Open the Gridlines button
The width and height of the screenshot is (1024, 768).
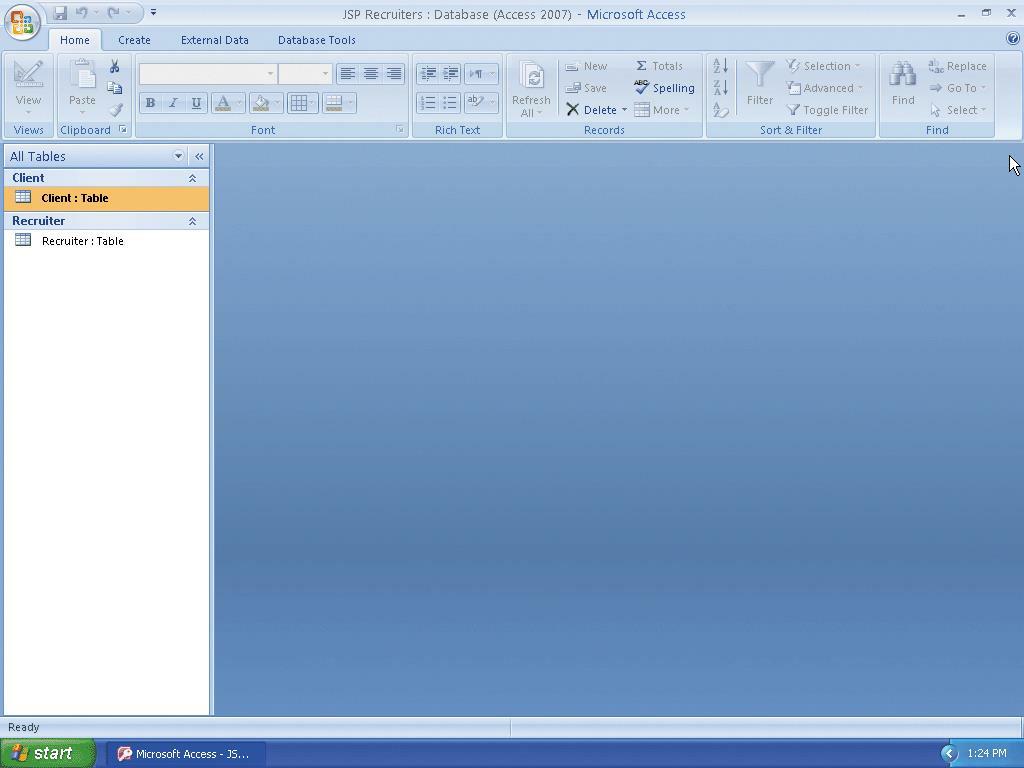[x=303, y=103]
